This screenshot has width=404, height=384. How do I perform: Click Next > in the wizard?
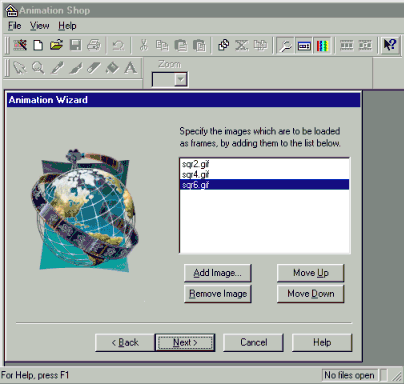pyautogui.click(x=185, y=342)
